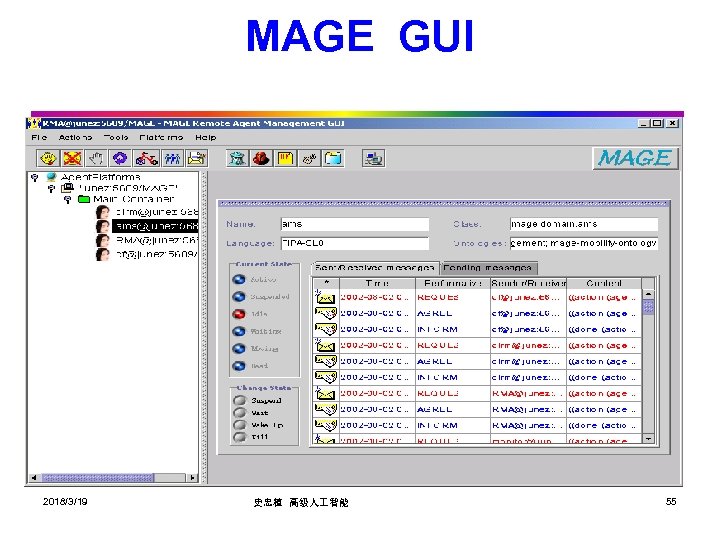Click the envelope icon in df REQUEST row
Screen dimensions: 720x540
pos(325,297)
